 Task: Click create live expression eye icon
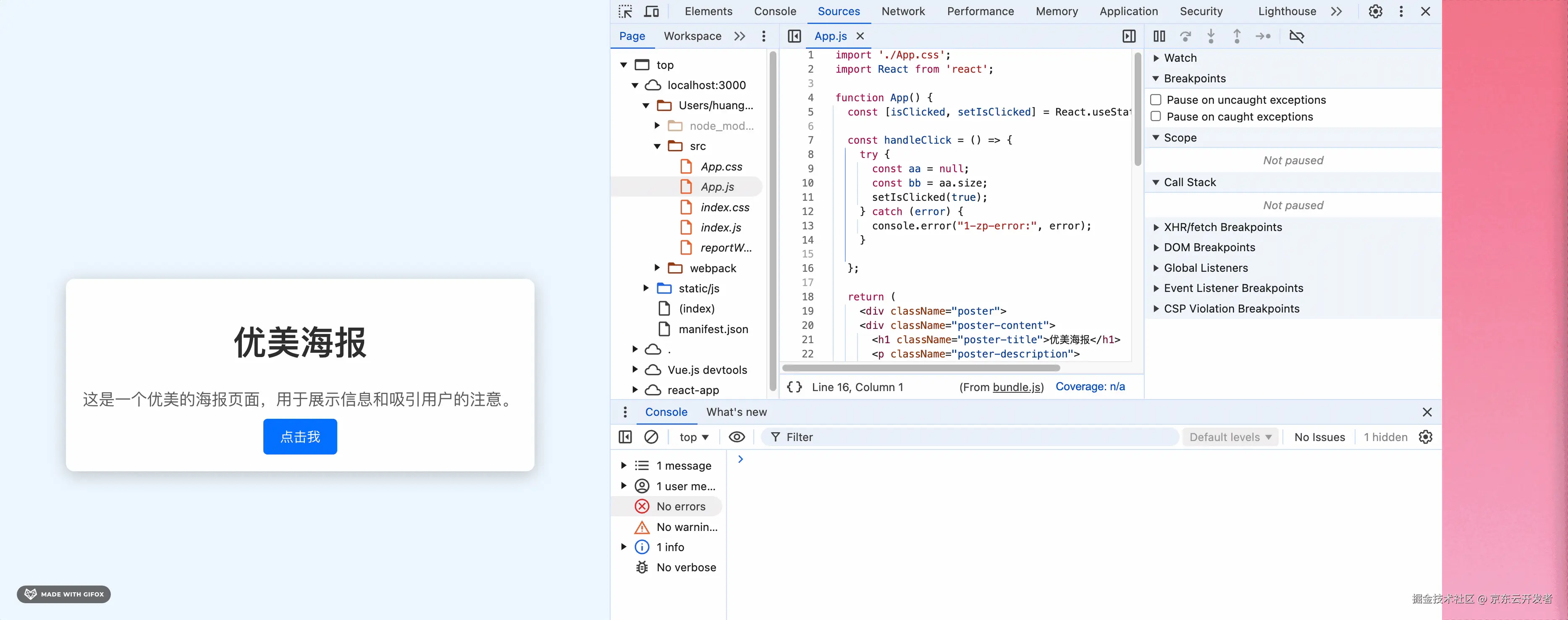pyautogui.click(x=737, y=437)
